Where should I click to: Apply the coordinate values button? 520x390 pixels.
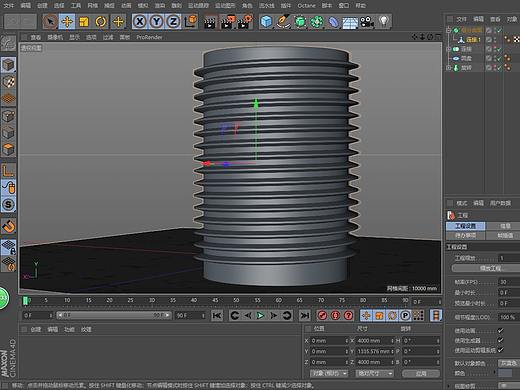tap(421, 373)
